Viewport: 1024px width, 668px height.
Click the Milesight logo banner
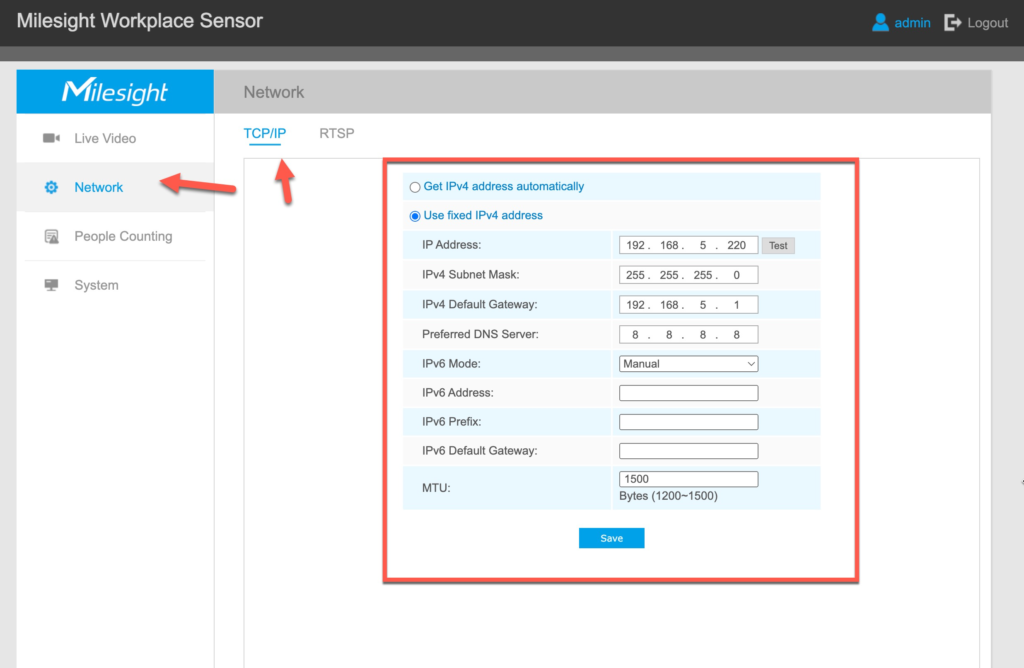115,91
